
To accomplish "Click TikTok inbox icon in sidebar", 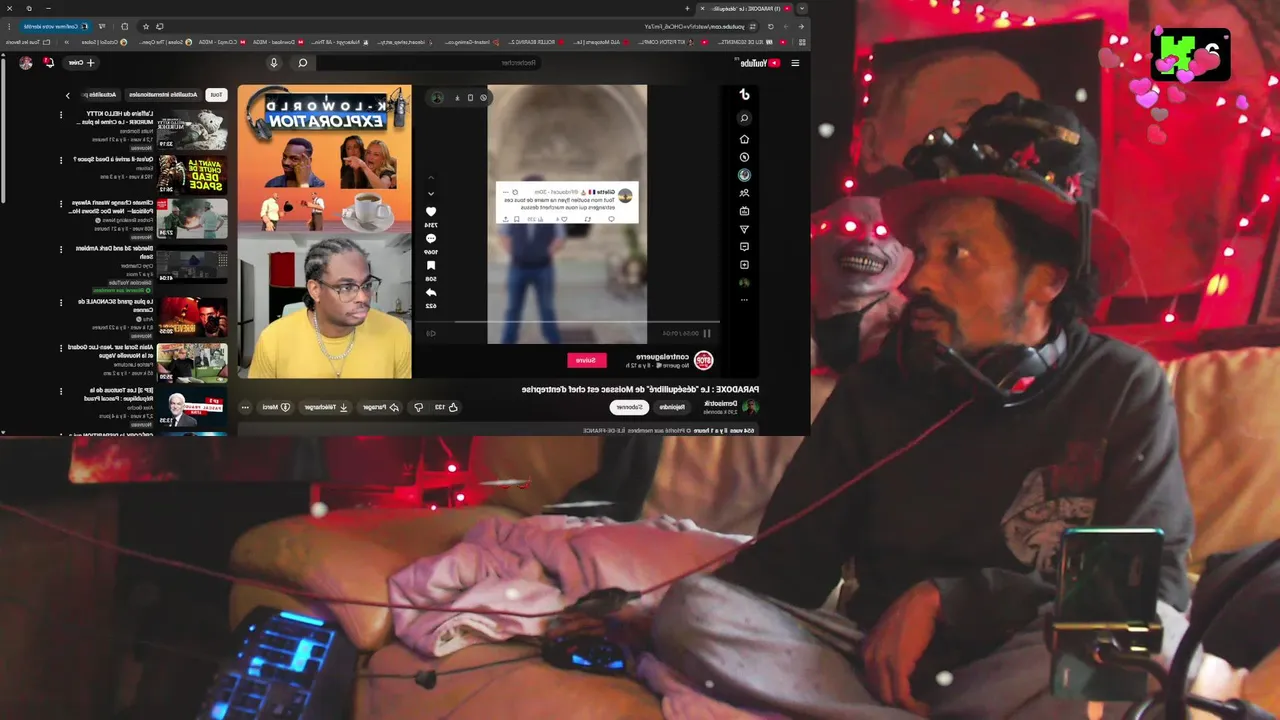I will coord(744,247).
